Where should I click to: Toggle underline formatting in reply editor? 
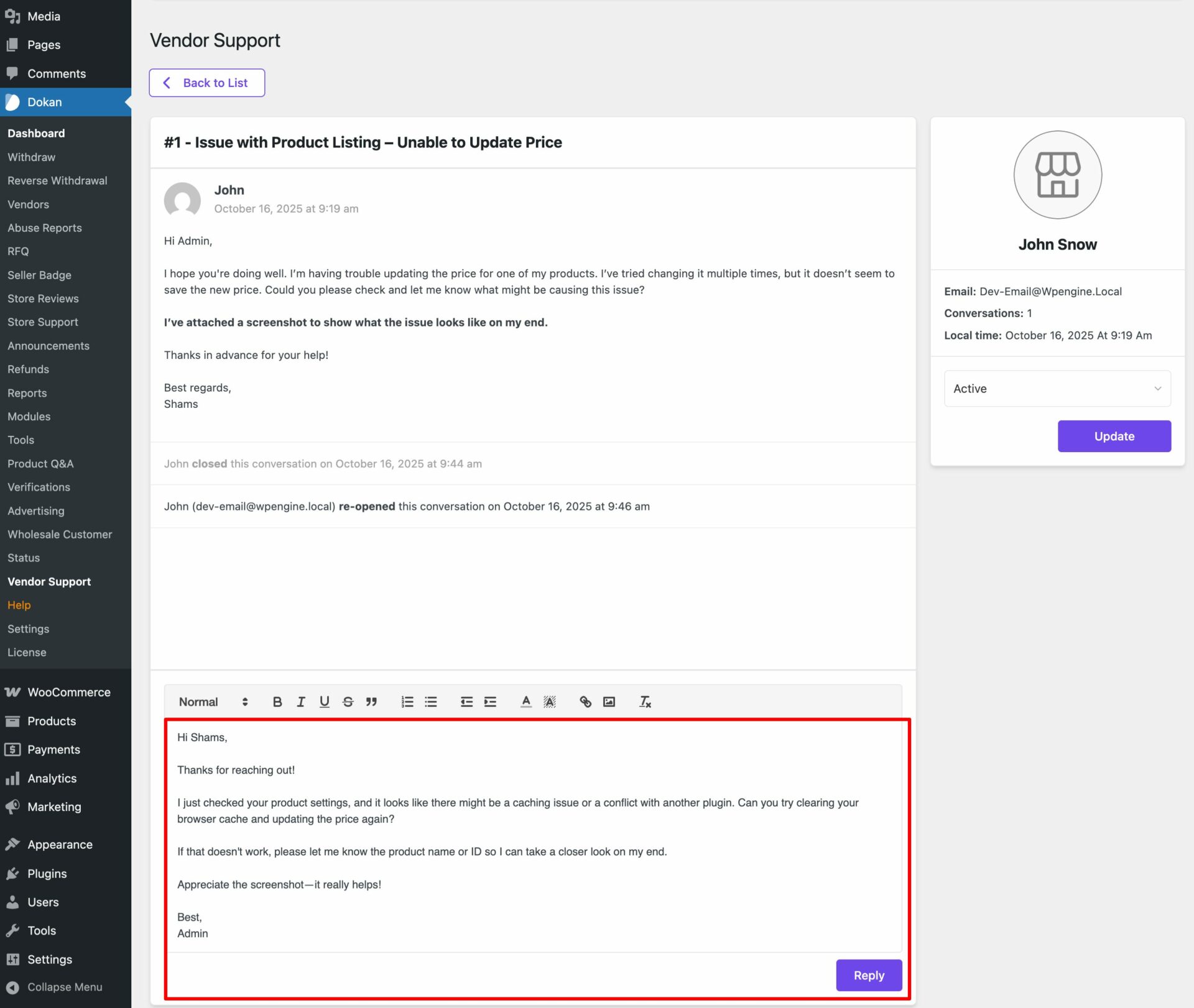(324, 701)
